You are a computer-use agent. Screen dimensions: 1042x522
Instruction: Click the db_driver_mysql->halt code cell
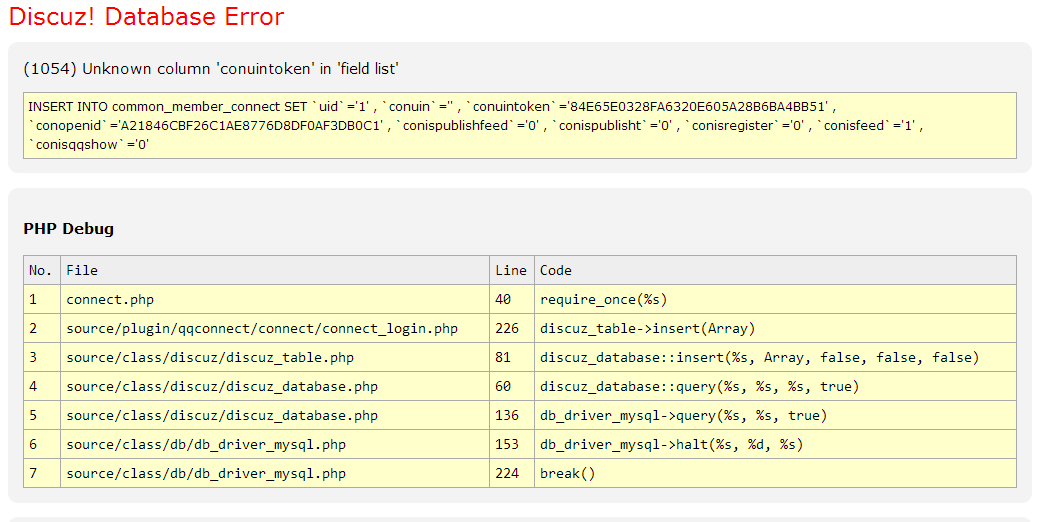pos(671,444)
